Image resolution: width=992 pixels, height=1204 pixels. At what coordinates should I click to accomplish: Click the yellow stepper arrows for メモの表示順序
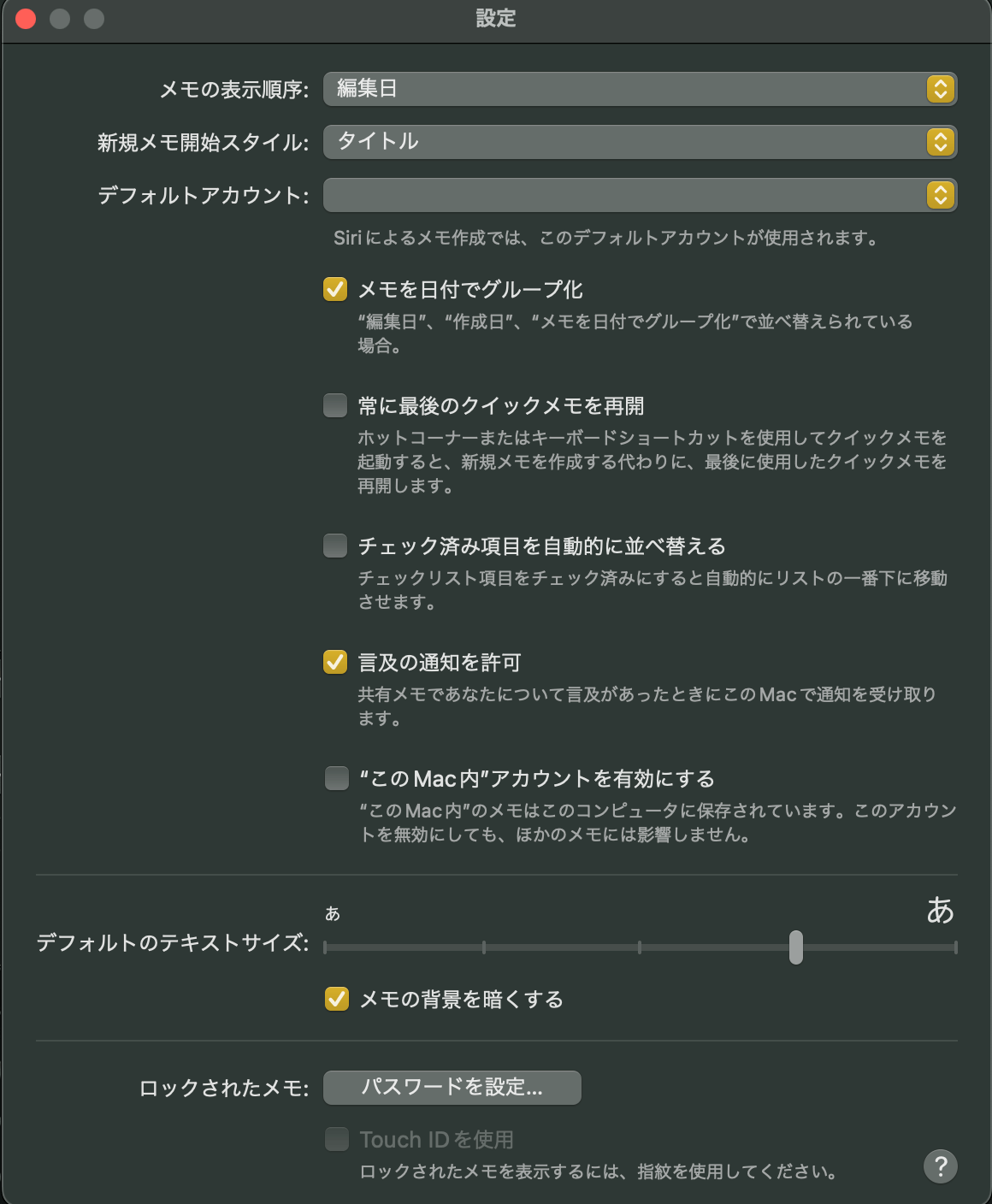940,89
